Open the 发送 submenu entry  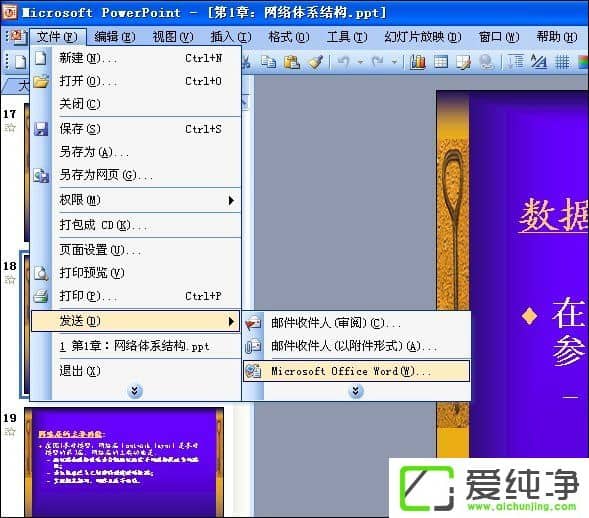(x=135, y=321)
